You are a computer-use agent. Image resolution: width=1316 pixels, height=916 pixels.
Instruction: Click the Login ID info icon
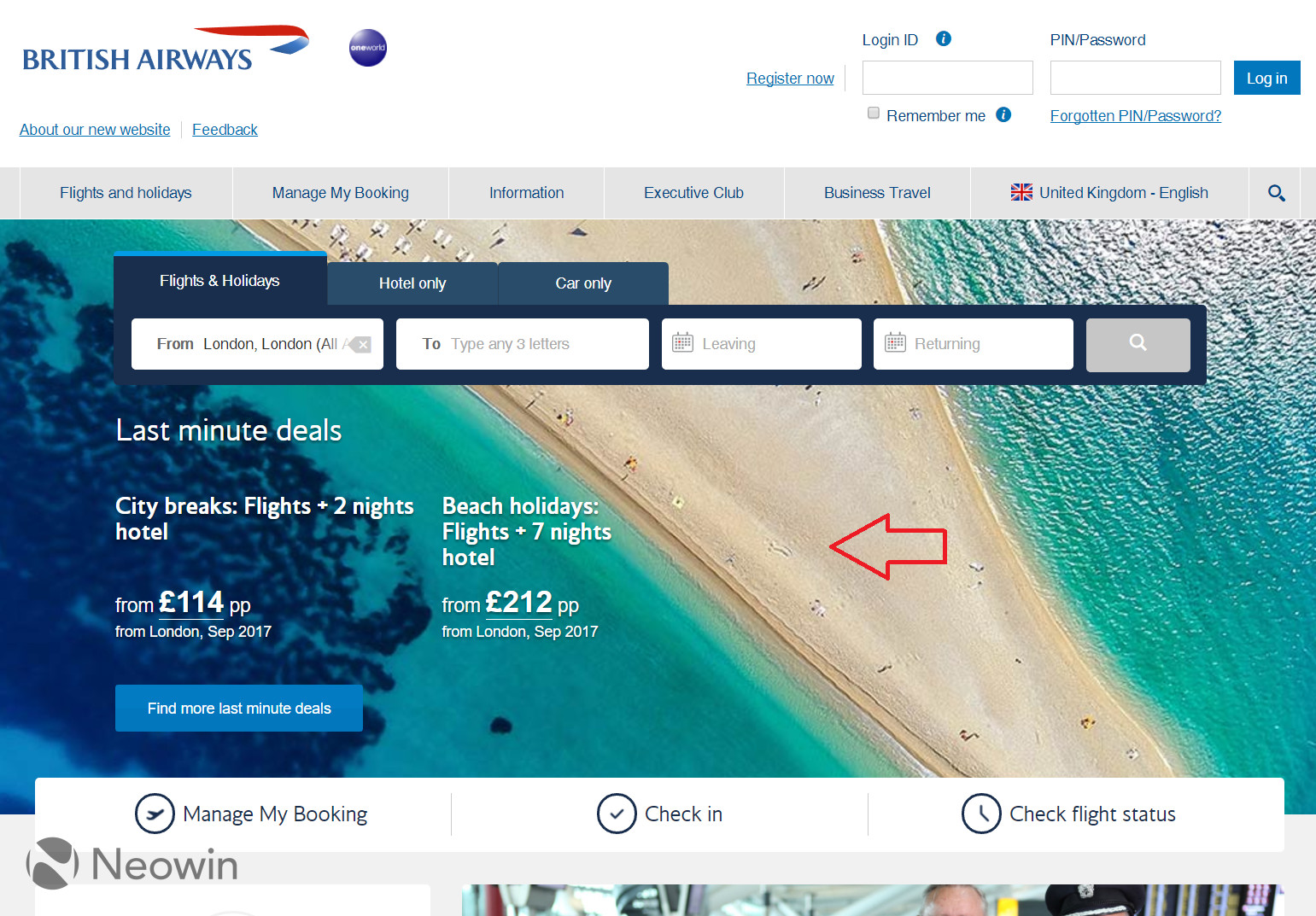point(944,38)
